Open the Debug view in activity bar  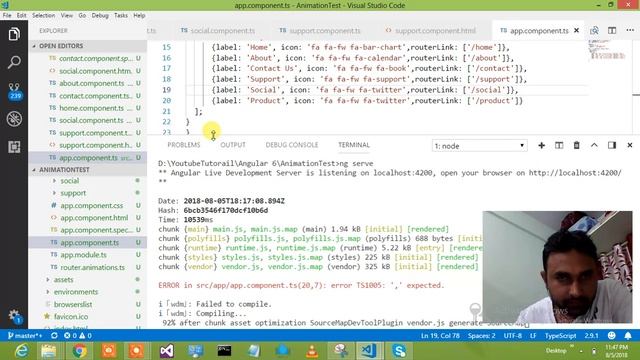pos(14,119)
